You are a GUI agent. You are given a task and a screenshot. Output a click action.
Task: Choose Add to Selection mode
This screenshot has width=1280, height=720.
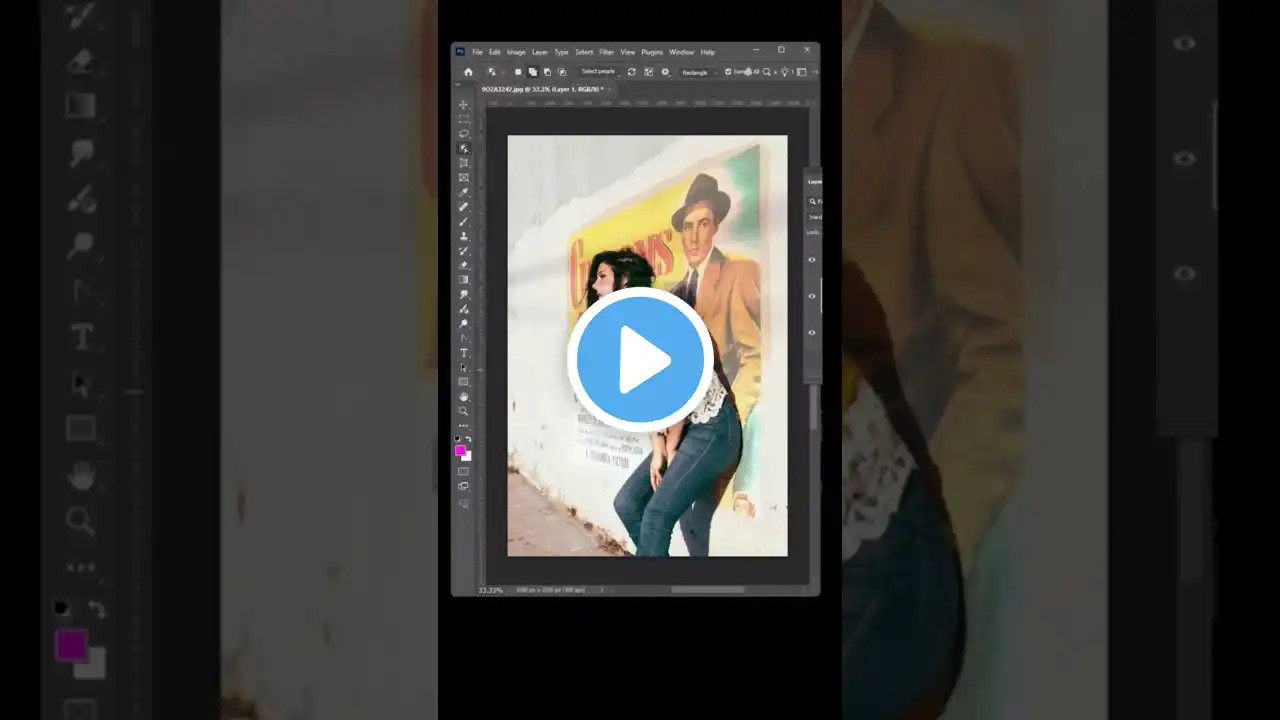[x=532, y=72]
